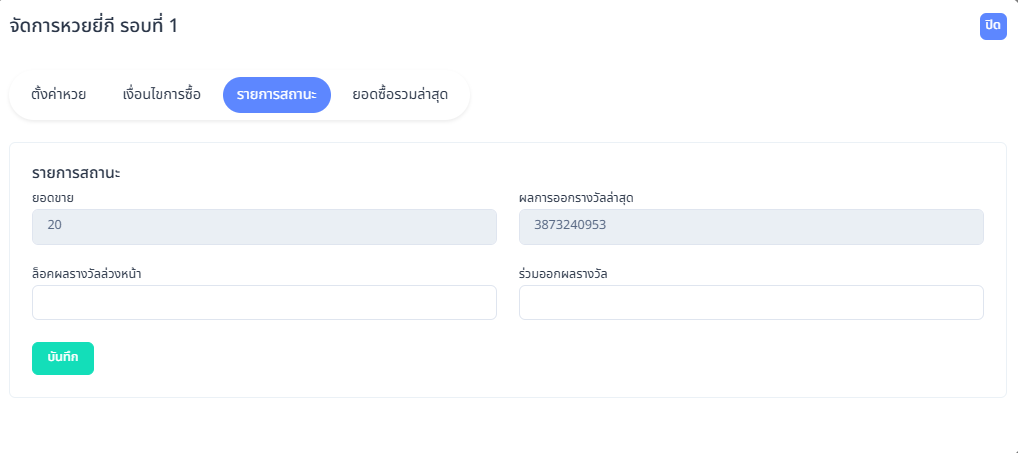Click the ผลการออกรางวัลล่าสุด label text
This screenshot has width=1018, height=453.
pos(576,198)
